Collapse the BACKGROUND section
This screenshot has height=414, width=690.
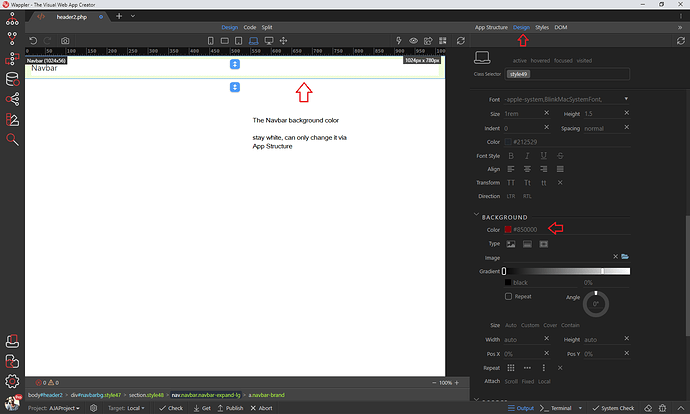click(476, 214)
